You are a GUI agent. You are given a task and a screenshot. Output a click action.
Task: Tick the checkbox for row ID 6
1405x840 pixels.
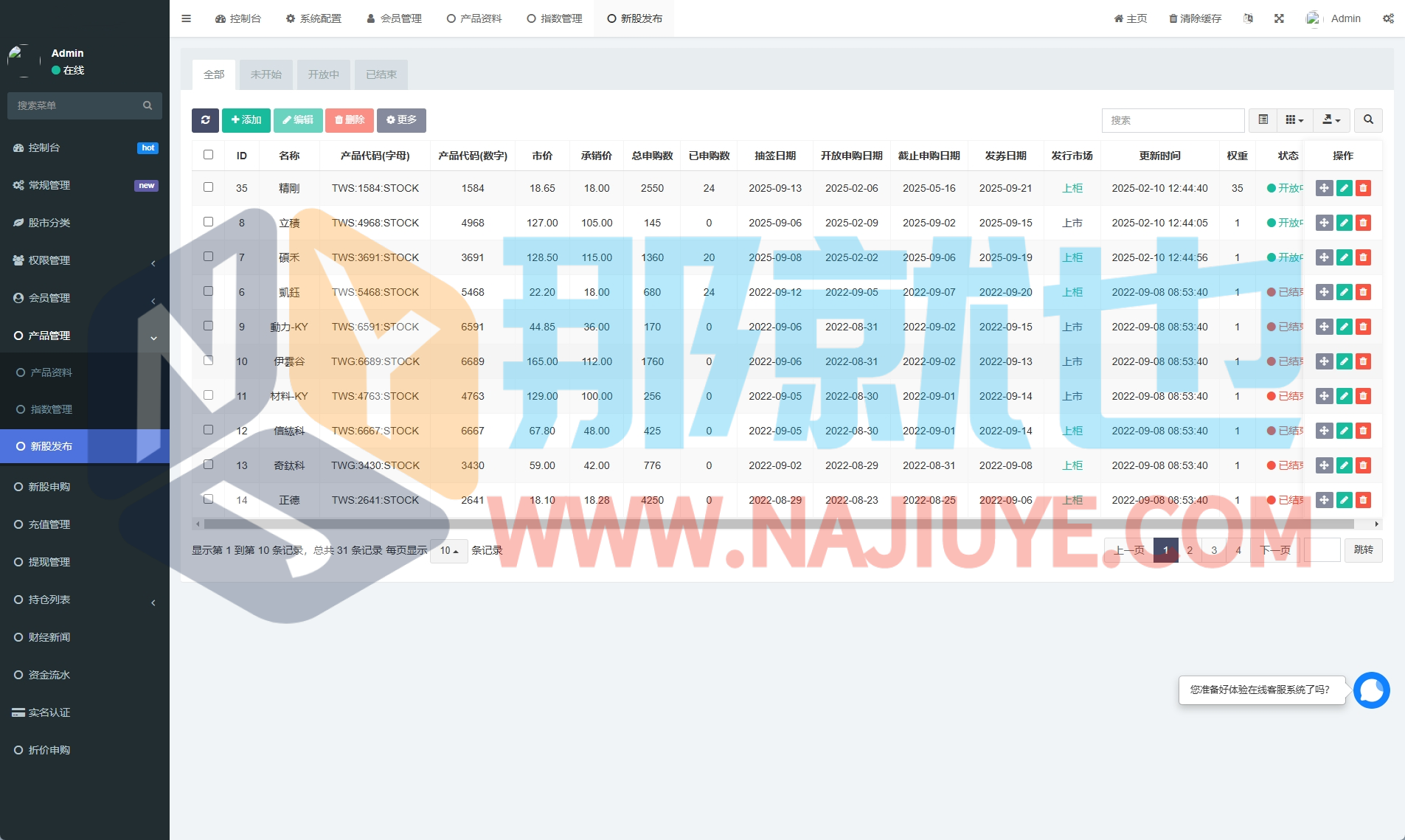click(208, 291)
